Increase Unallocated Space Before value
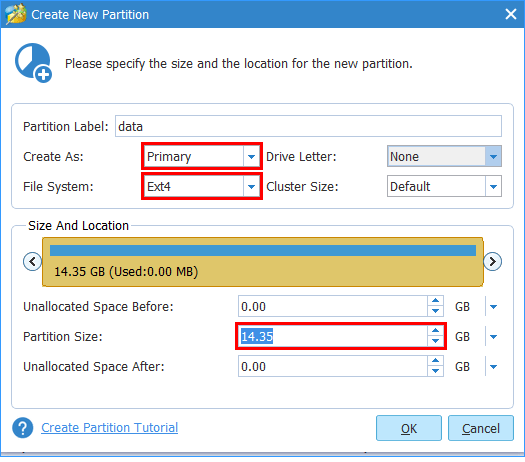Screen dimensions: 525x462 (x=435, y=301)
